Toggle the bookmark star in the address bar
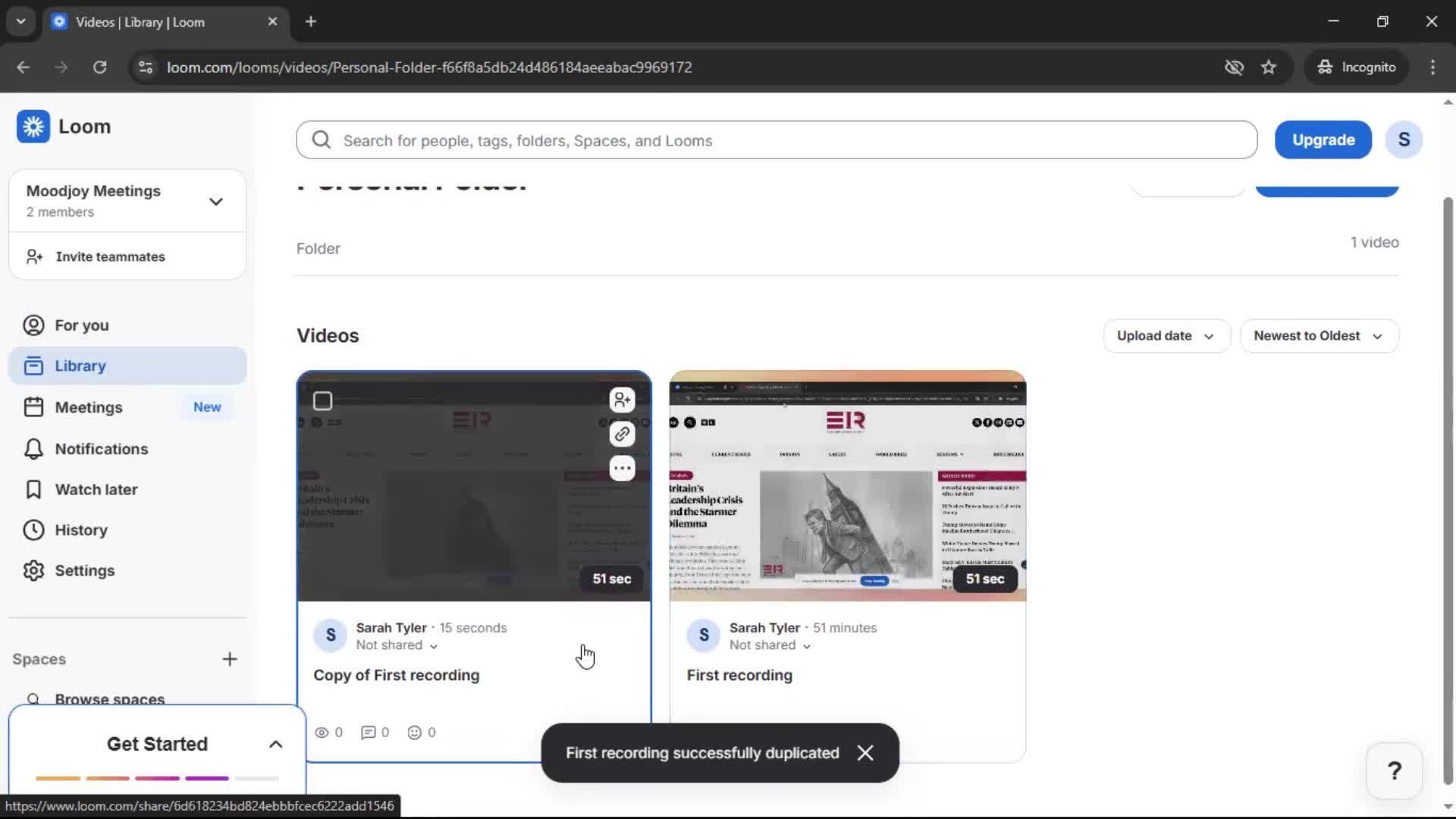The image size is (1456, 819). click(1269, 67)
